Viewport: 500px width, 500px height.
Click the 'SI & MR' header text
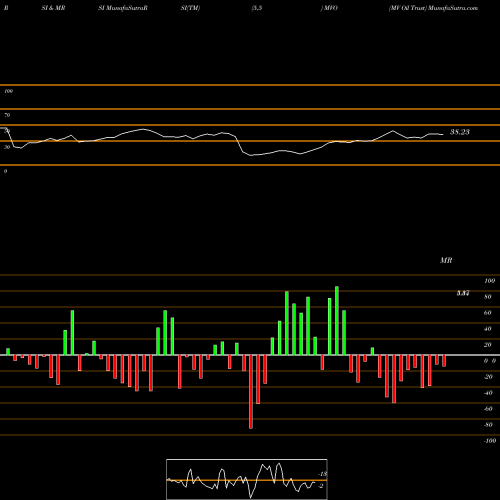tap(53, 8)
